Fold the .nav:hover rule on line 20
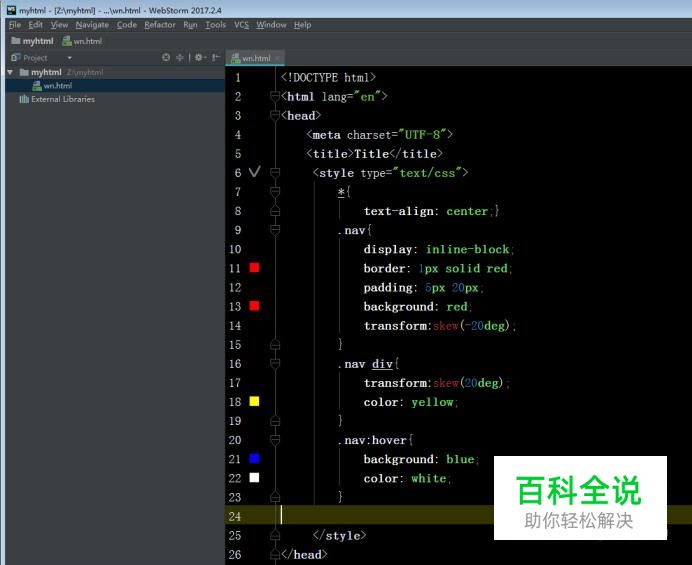This screenshot has width=692, height=565. 275,440
